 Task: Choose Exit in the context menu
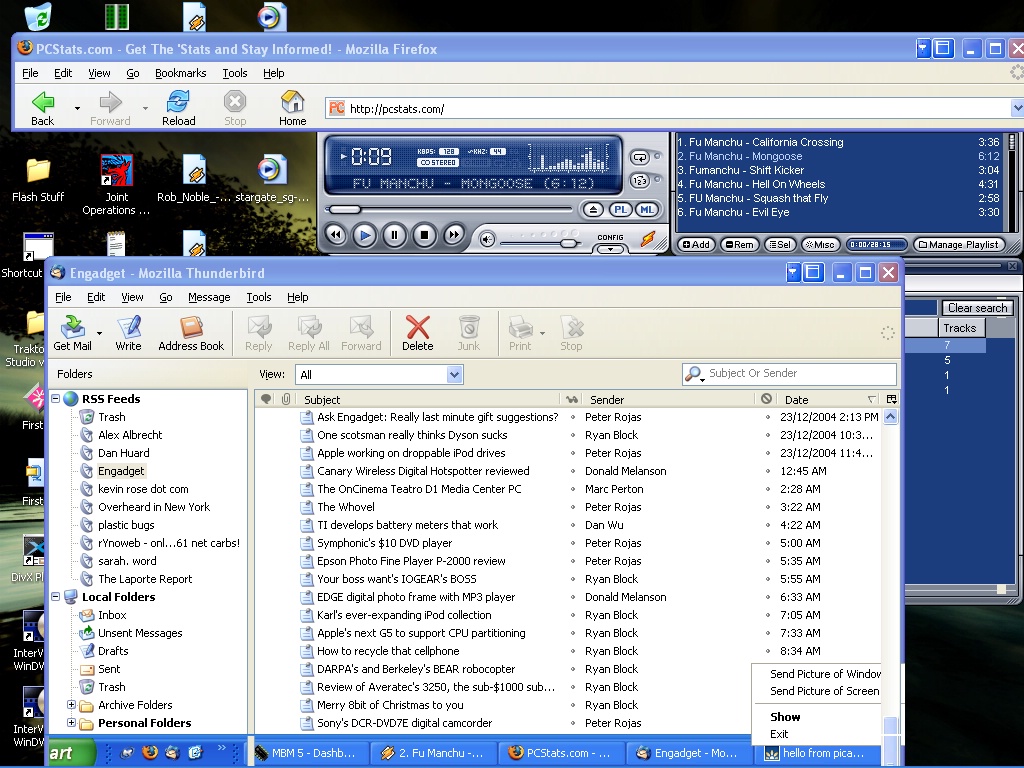(779, 733)
